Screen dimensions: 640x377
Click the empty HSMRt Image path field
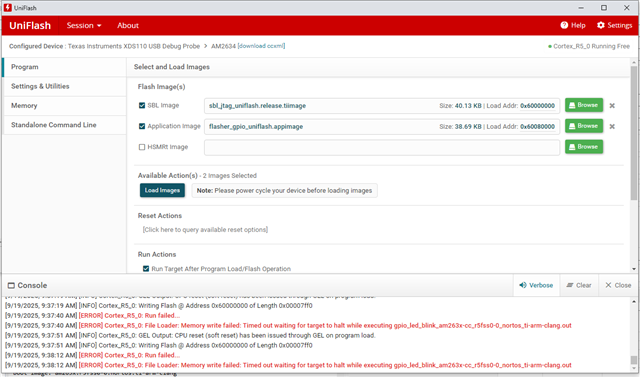[x=382, y=147]
